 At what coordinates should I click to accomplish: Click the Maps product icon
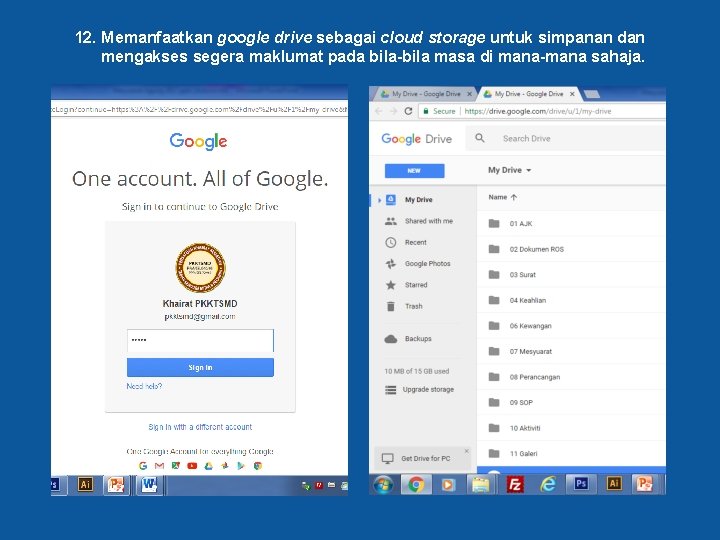pos(175,466)
